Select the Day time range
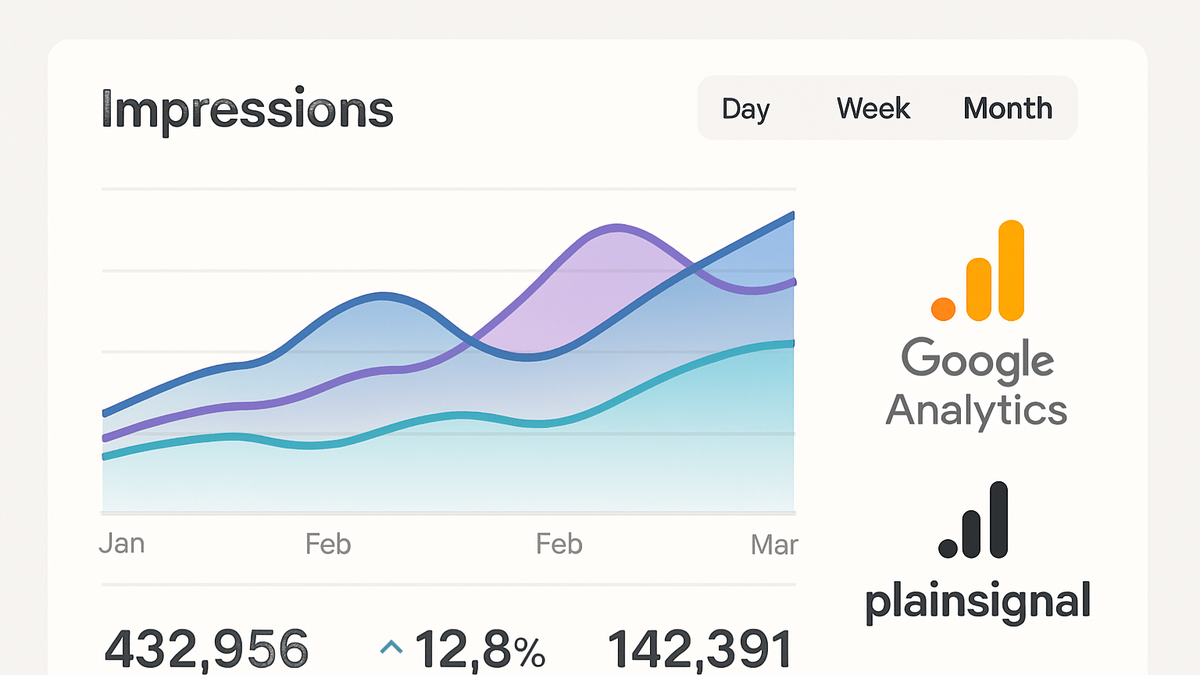Viewport: 1200px width, 675px height. pyautogui.click(x=746, y=108)
